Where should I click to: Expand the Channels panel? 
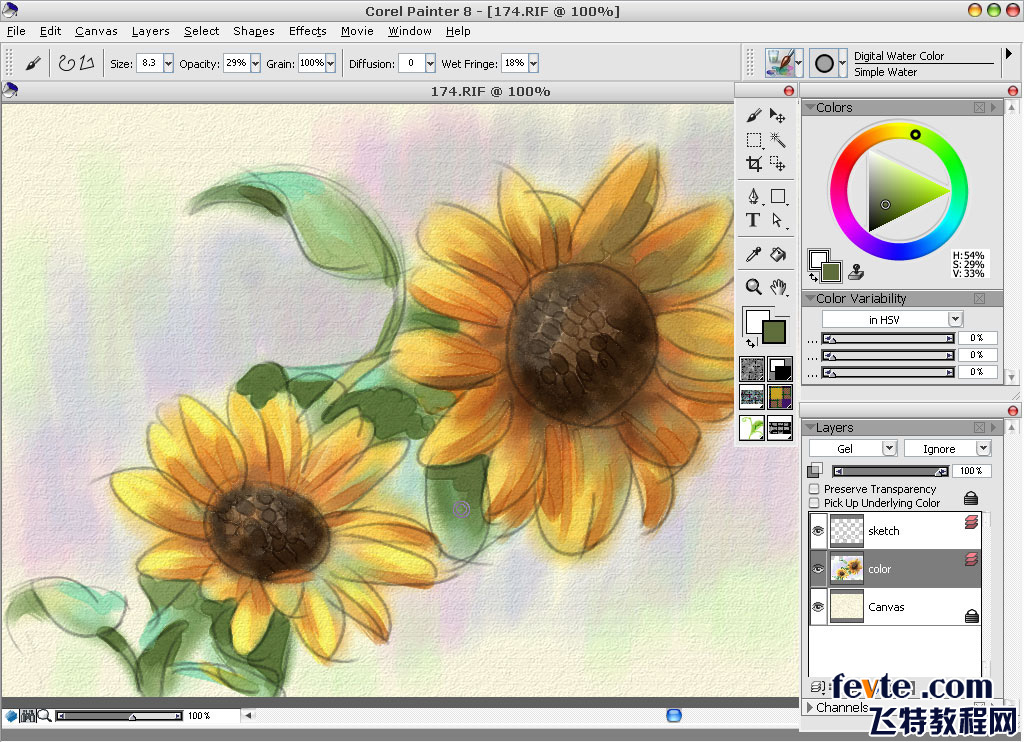click(811, 708)
